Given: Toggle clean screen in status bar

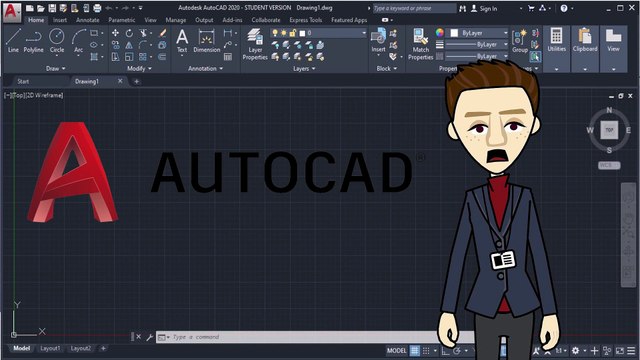Looking at the screenshot, I should pyautogui.click(x=620, y=351).
